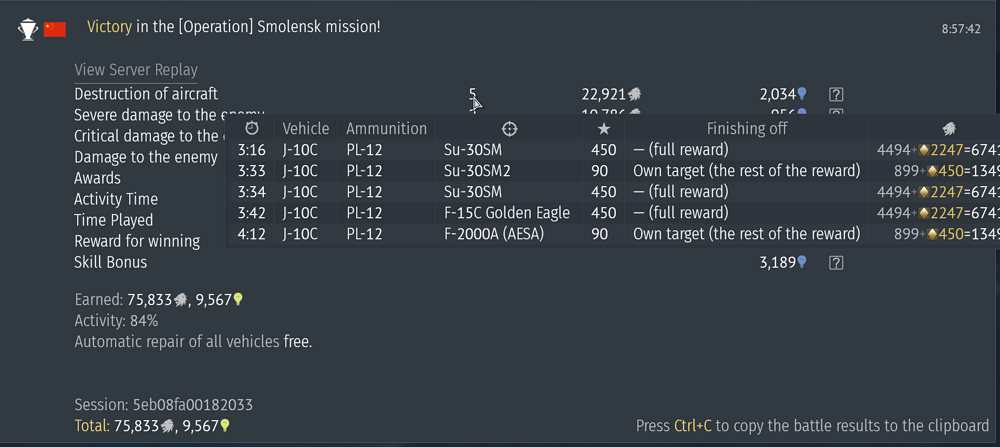This screenshot has width=1000, height=447.
Task: Click question mark beside Destruction of aircraft
Action: [837, 94]
